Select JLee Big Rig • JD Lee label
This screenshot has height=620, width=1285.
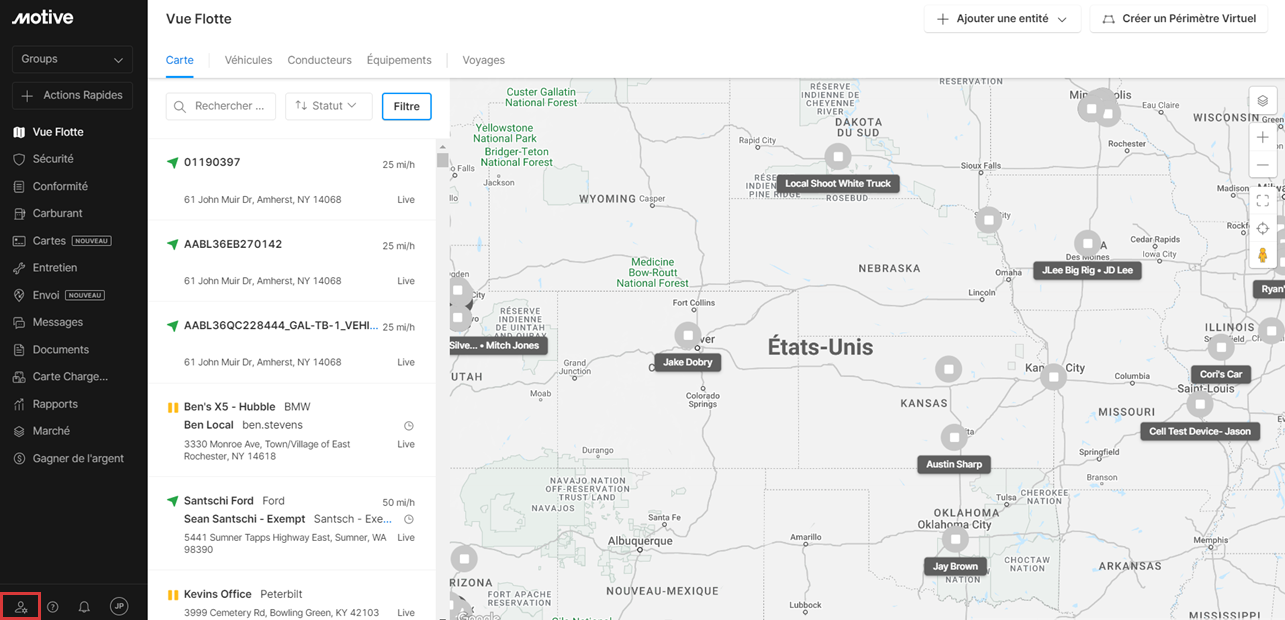point(1087,271)
